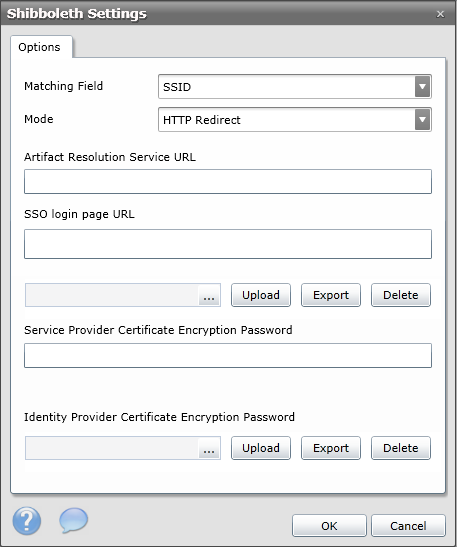Image resolution: width=457 pixels, height=547 pixels.
Task: Delete the service provider certificate
Action: point(401,295)
